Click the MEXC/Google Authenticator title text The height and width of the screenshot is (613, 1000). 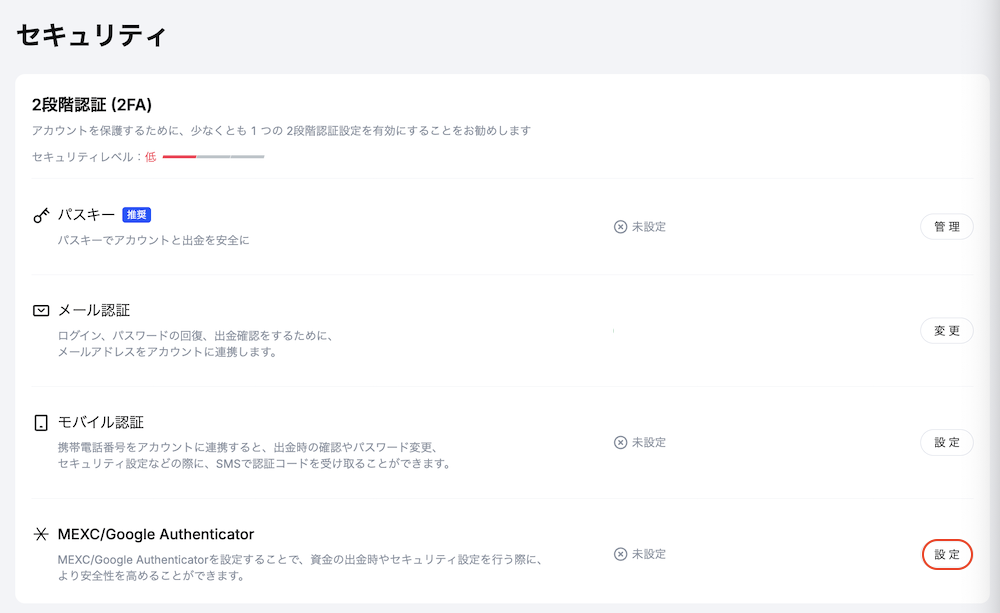click(156, 535)
